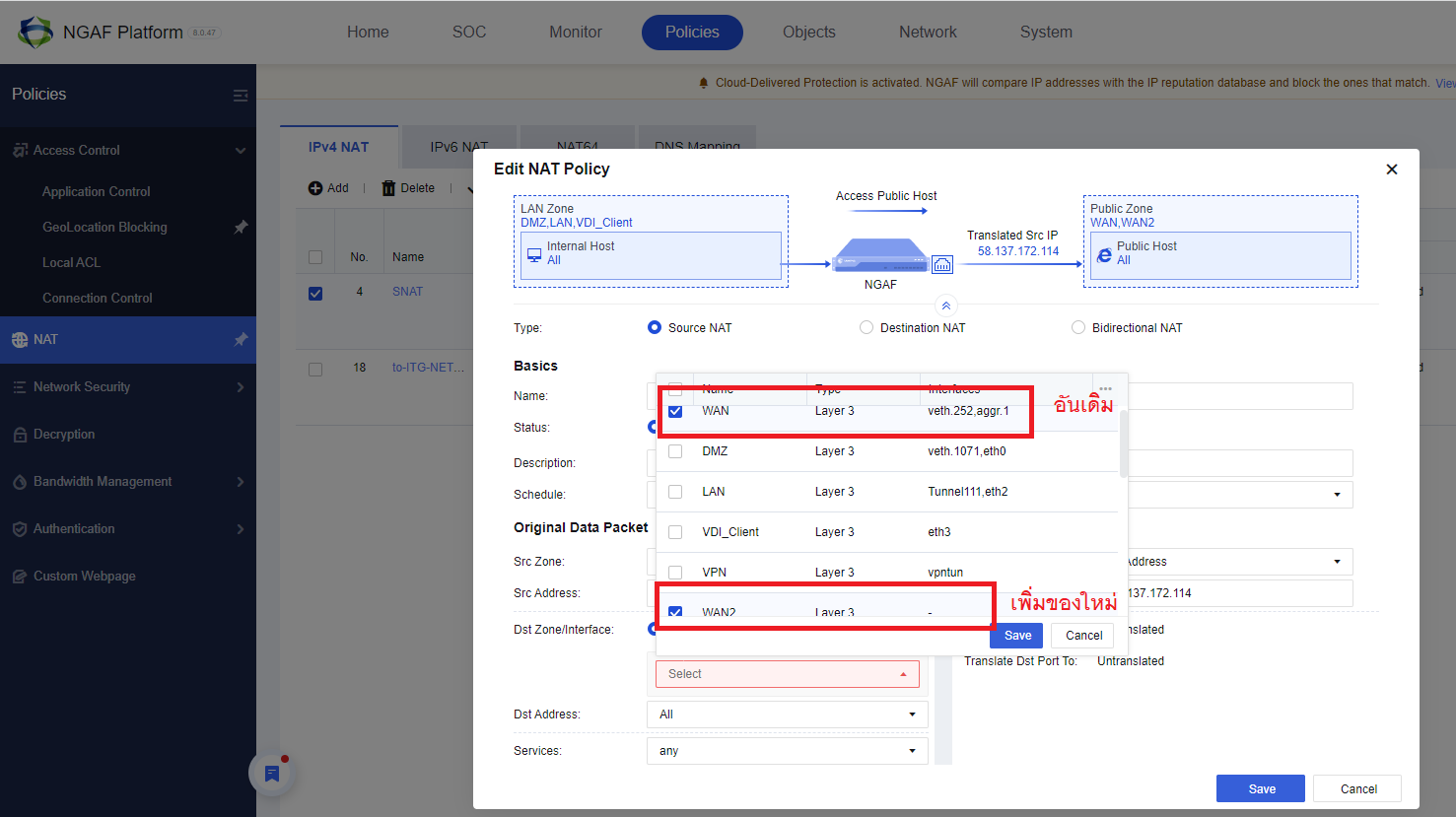The height and width of the screenshot is (817, 1456).
Task: Open the Network menu in the top bar
Action: click(x=927, y=32)
